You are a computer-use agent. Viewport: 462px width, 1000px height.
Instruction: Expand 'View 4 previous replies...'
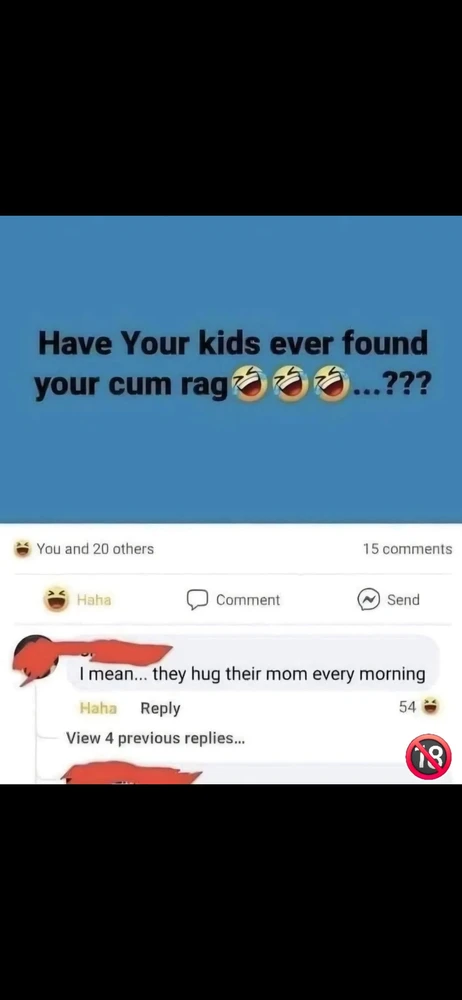tap(156, 738)
